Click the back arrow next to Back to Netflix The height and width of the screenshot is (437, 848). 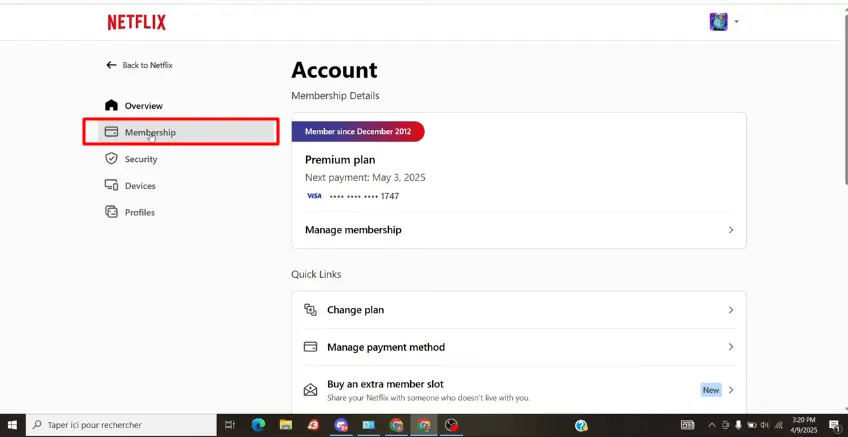(x=111, y=65)
